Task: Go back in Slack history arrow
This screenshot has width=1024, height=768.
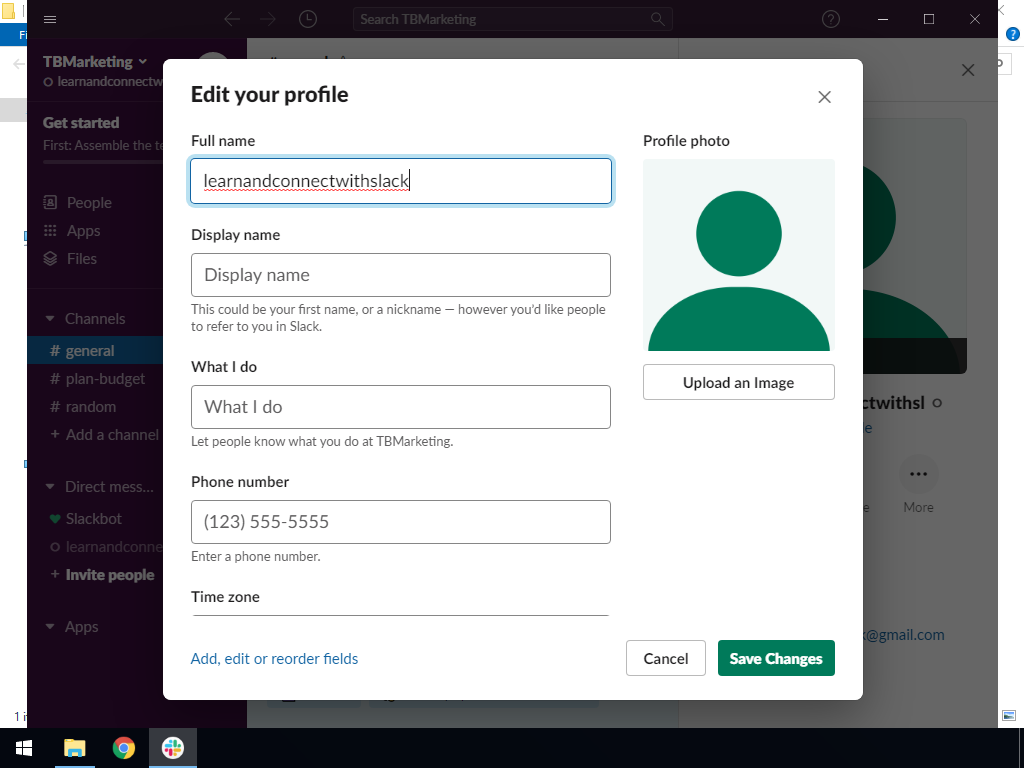Action: (x=232, y=20)
